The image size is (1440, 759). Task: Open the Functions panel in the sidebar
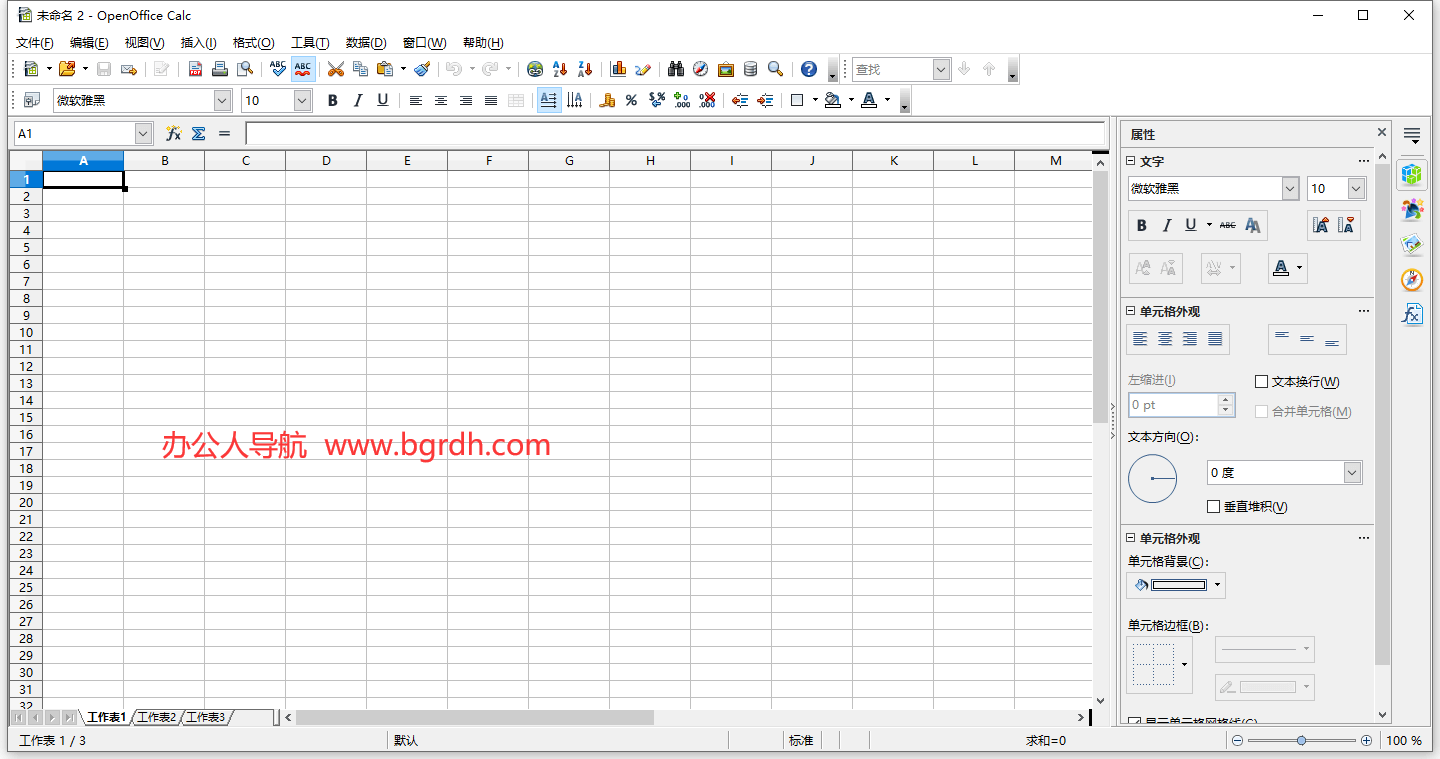point(1412,314)
